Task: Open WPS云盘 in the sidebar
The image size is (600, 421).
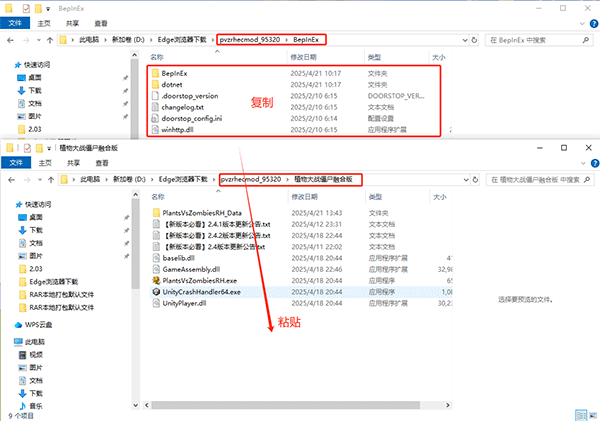Action: coord(36,325)
